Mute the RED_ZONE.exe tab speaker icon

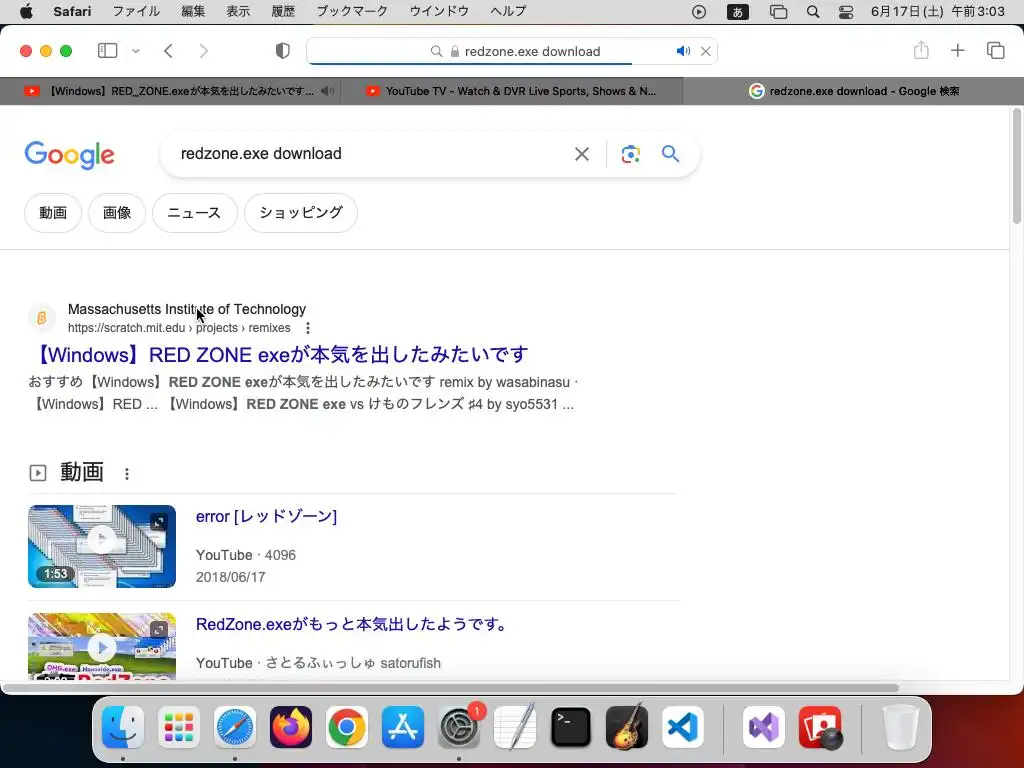327,91
